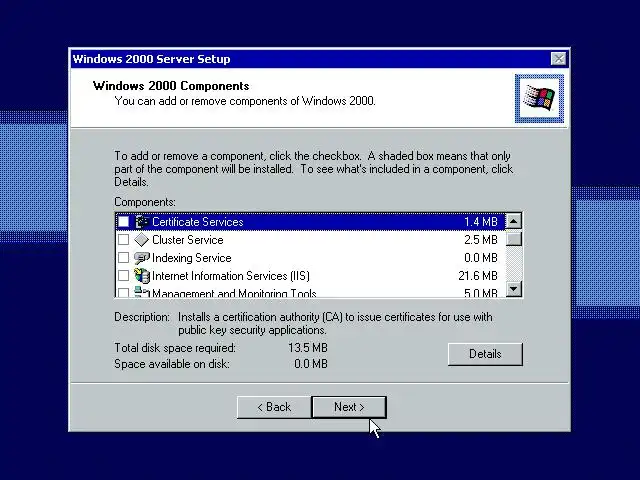Click the Windows flag logo icon

[539, 98]
